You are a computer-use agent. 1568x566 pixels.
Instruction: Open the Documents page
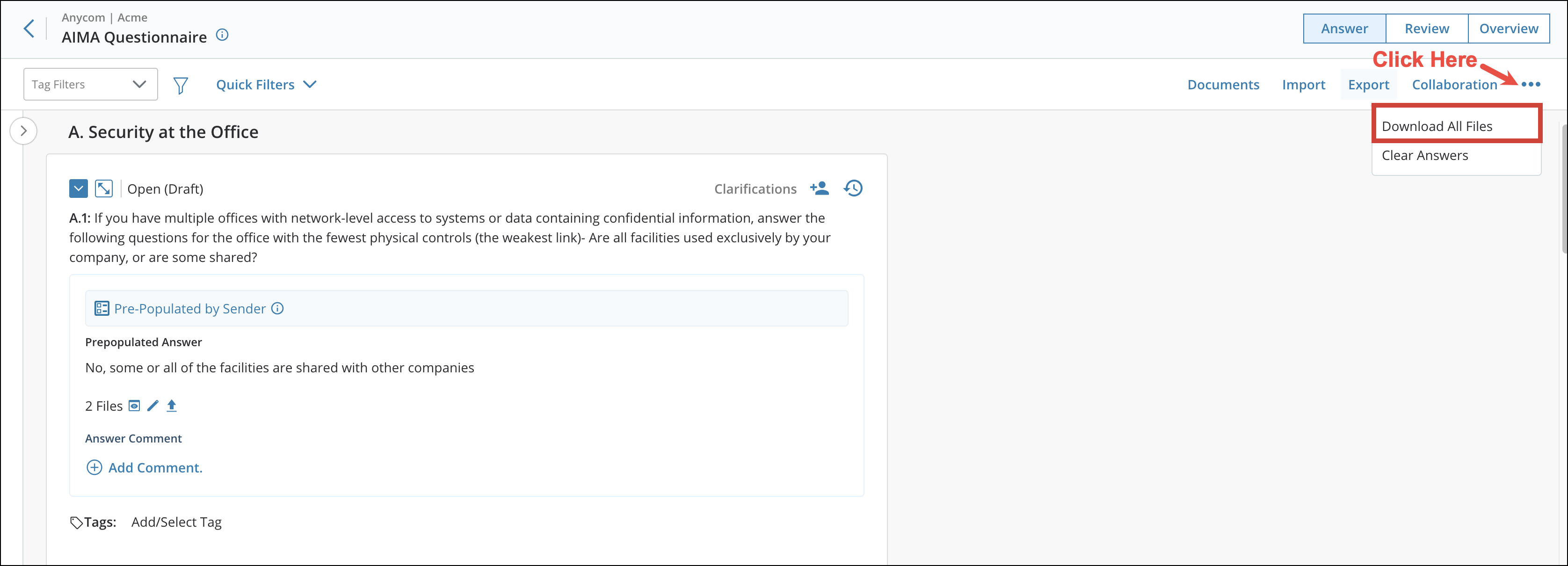point(1223,85)
